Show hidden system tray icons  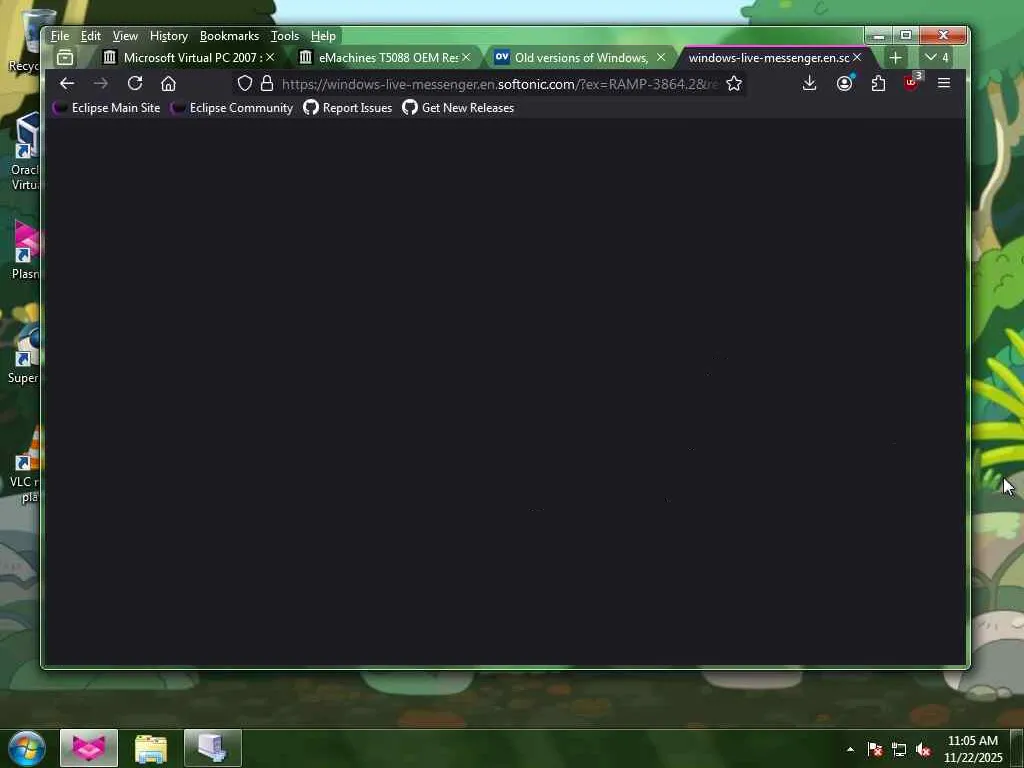point(850,749)
